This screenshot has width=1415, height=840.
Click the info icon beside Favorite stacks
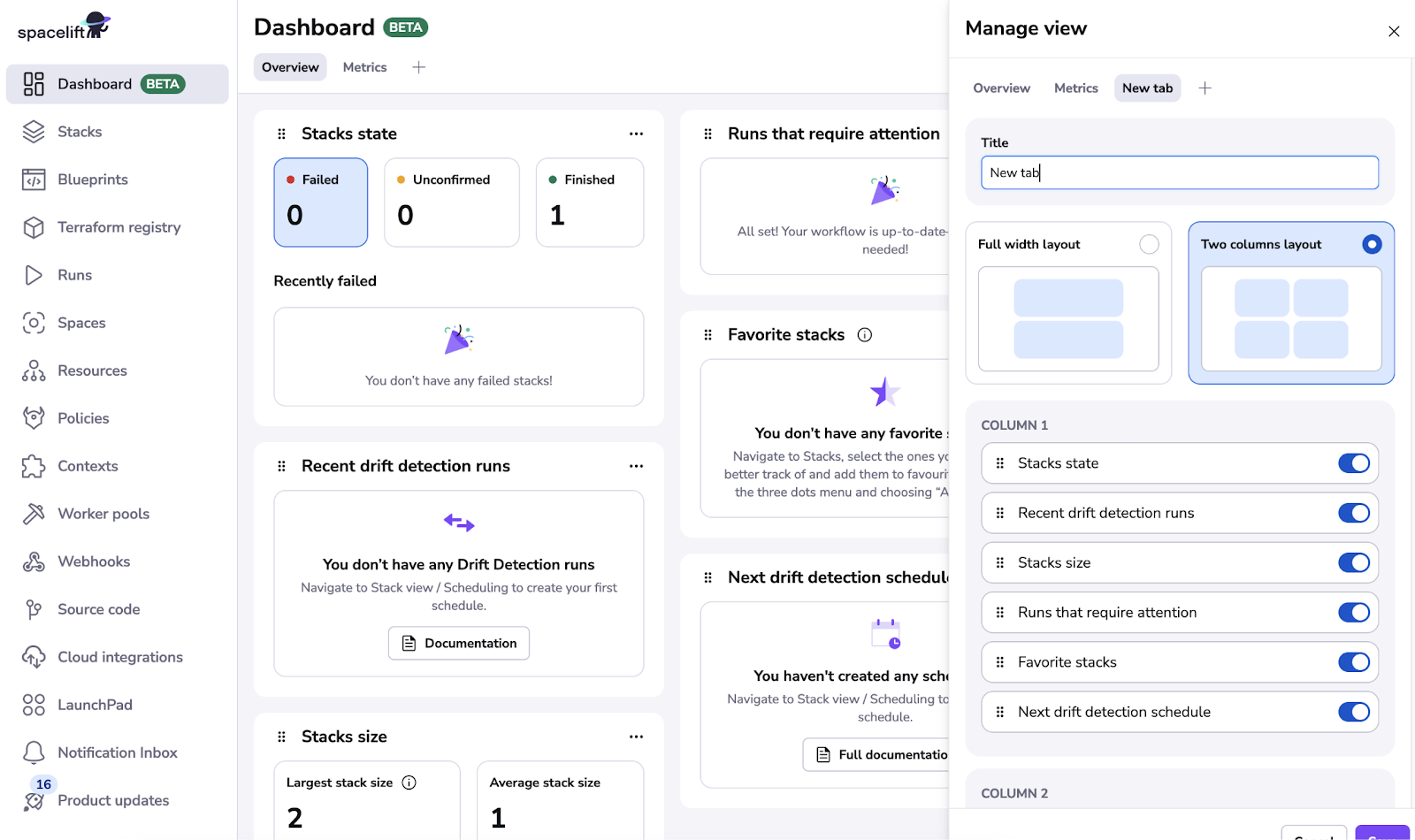pos(865,335)
